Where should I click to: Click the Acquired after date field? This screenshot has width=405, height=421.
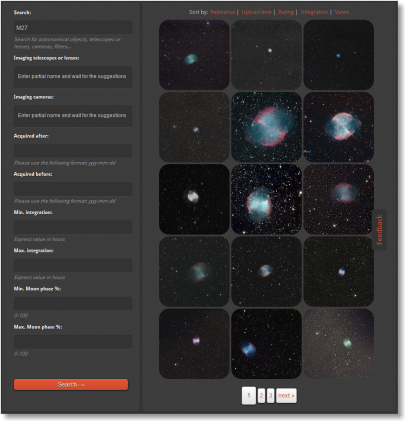tap(73, 151)
